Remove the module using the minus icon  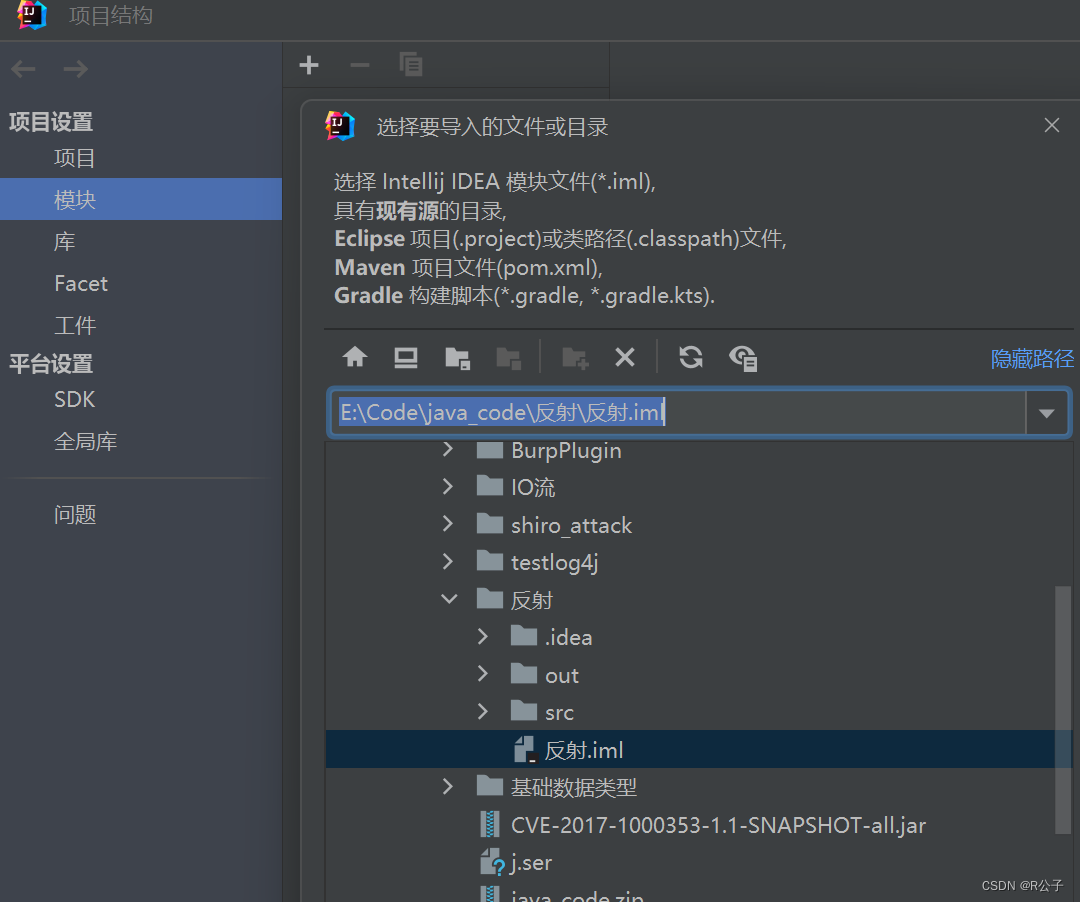(360, 65)
